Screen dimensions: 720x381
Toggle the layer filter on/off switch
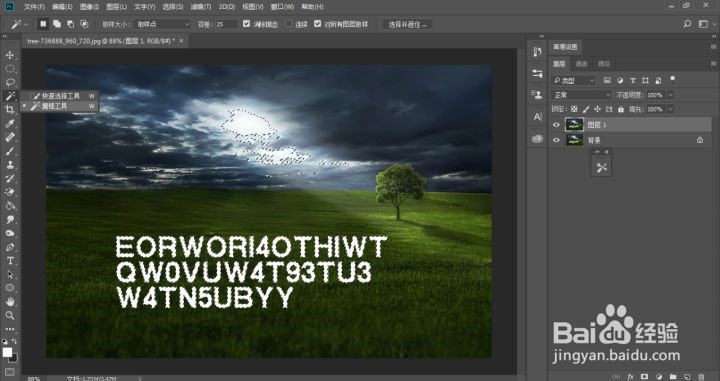click(x=673, y=79)
